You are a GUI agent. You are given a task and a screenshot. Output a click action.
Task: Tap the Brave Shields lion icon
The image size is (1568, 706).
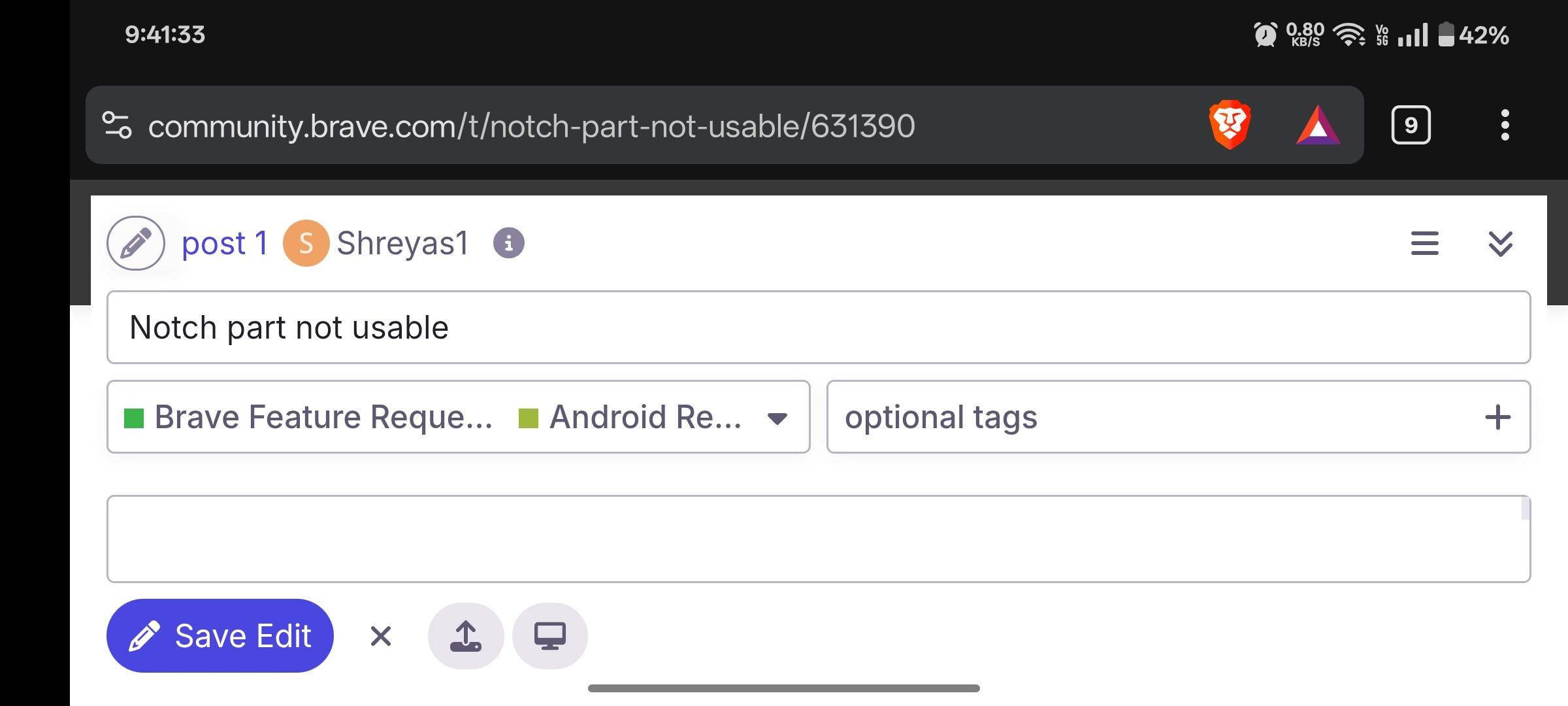(1230, 125)
